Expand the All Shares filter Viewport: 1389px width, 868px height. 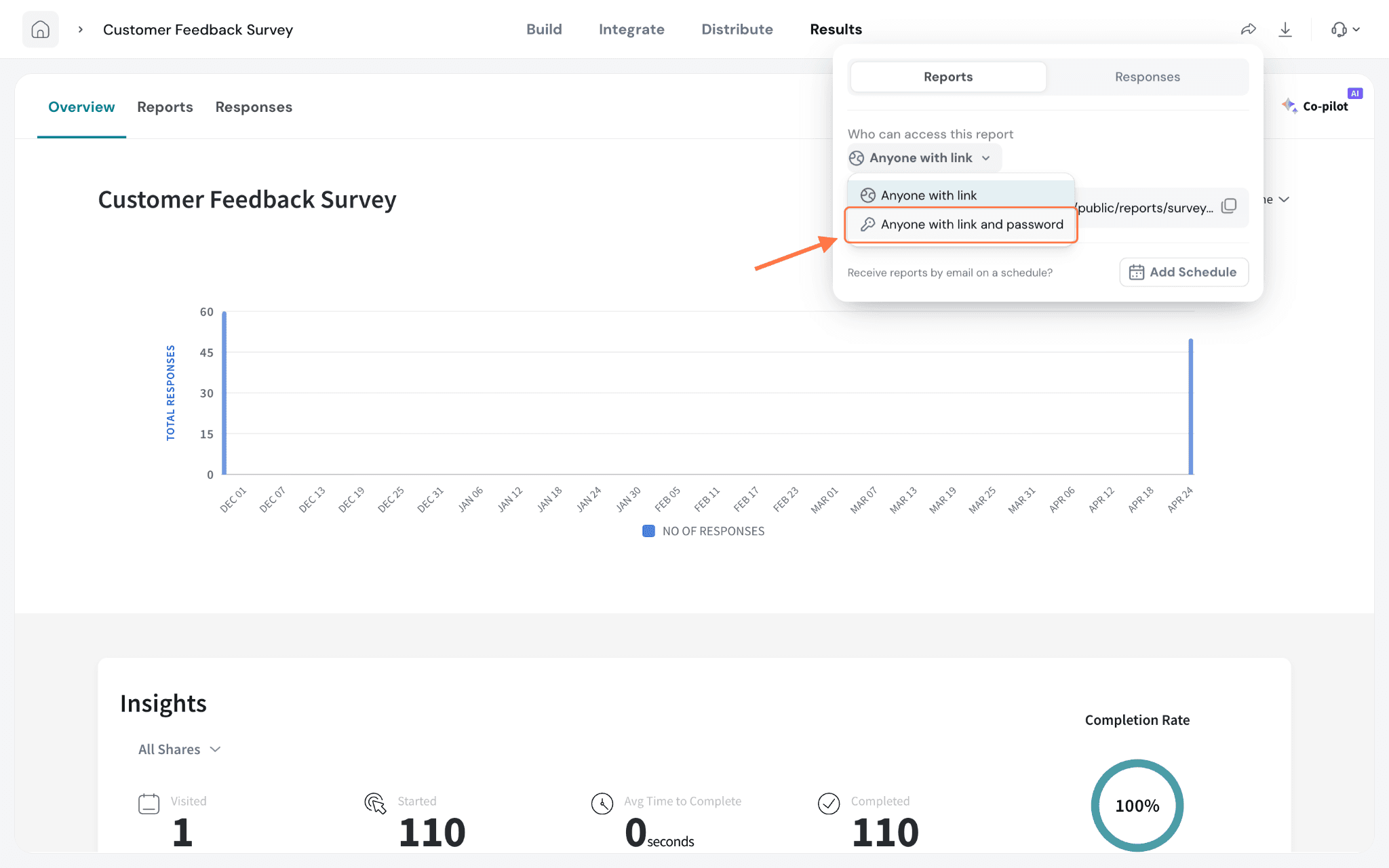pos(179,749)
